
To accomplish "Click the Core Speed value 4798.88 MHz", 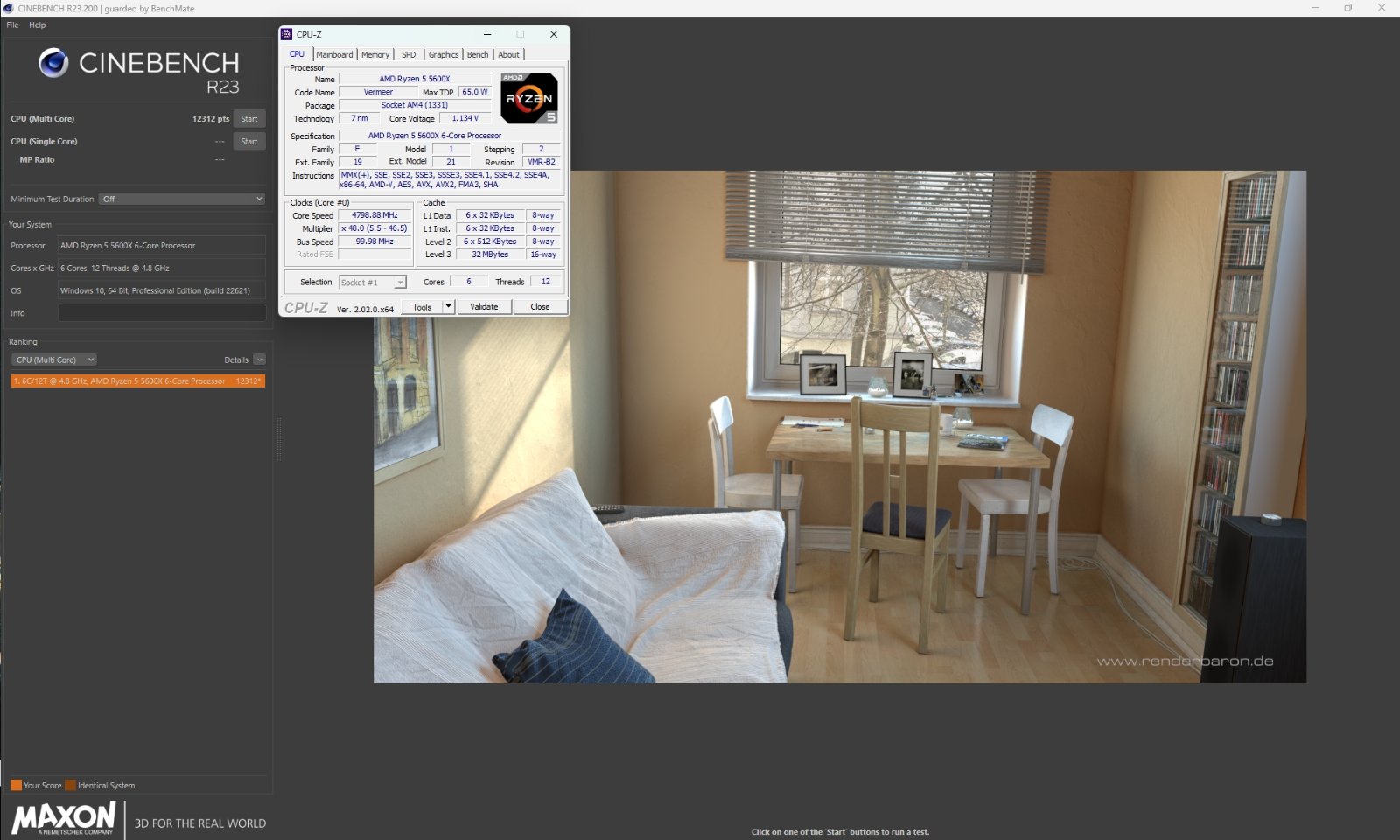I will click(374, 215).
